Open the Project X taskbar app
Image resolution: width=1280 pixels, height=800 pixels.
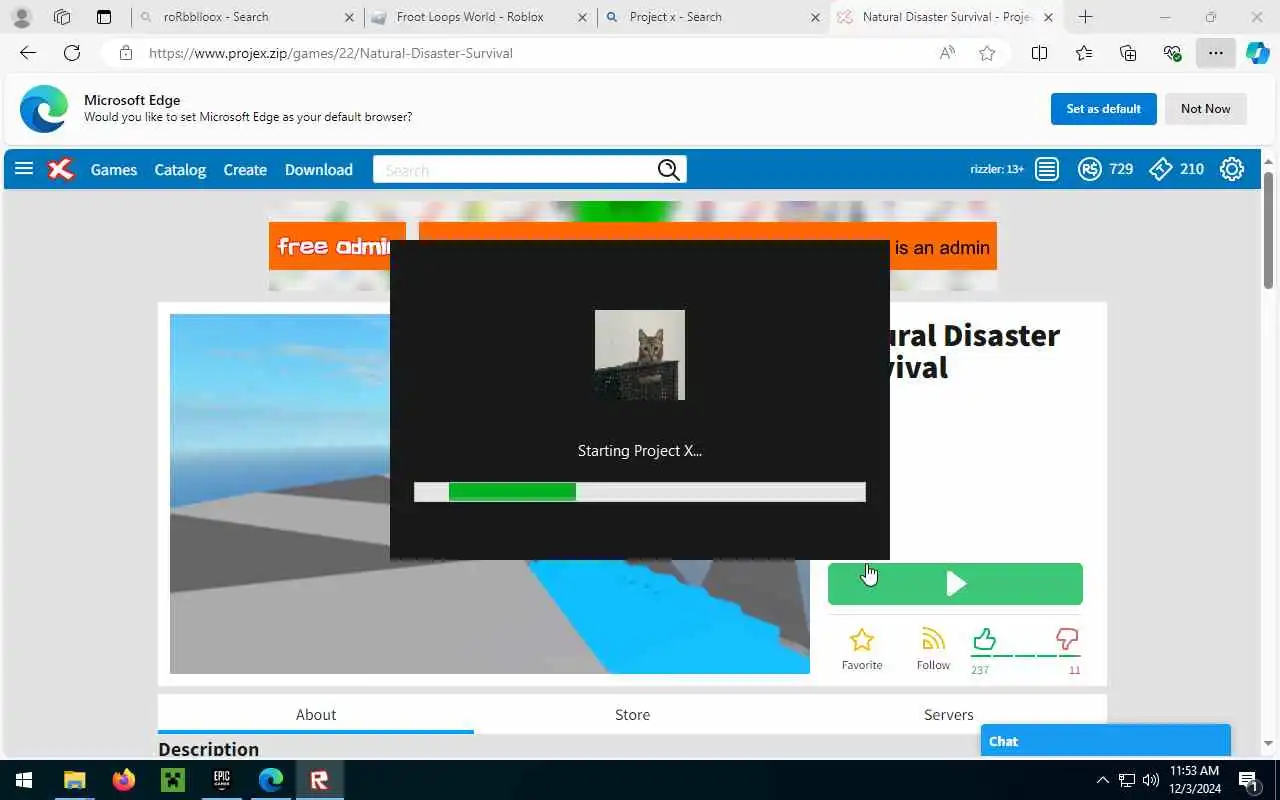coord(319,780)
